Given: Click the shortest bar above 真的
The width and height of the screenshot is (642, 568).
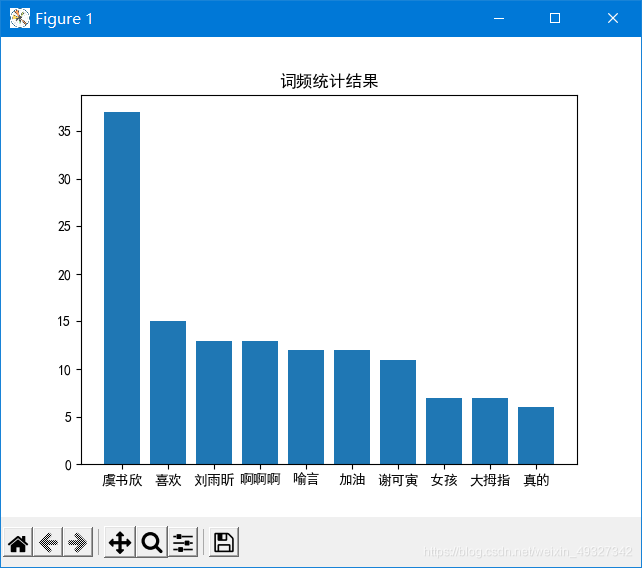Looking at the screenshot, I should coord(536,436).
